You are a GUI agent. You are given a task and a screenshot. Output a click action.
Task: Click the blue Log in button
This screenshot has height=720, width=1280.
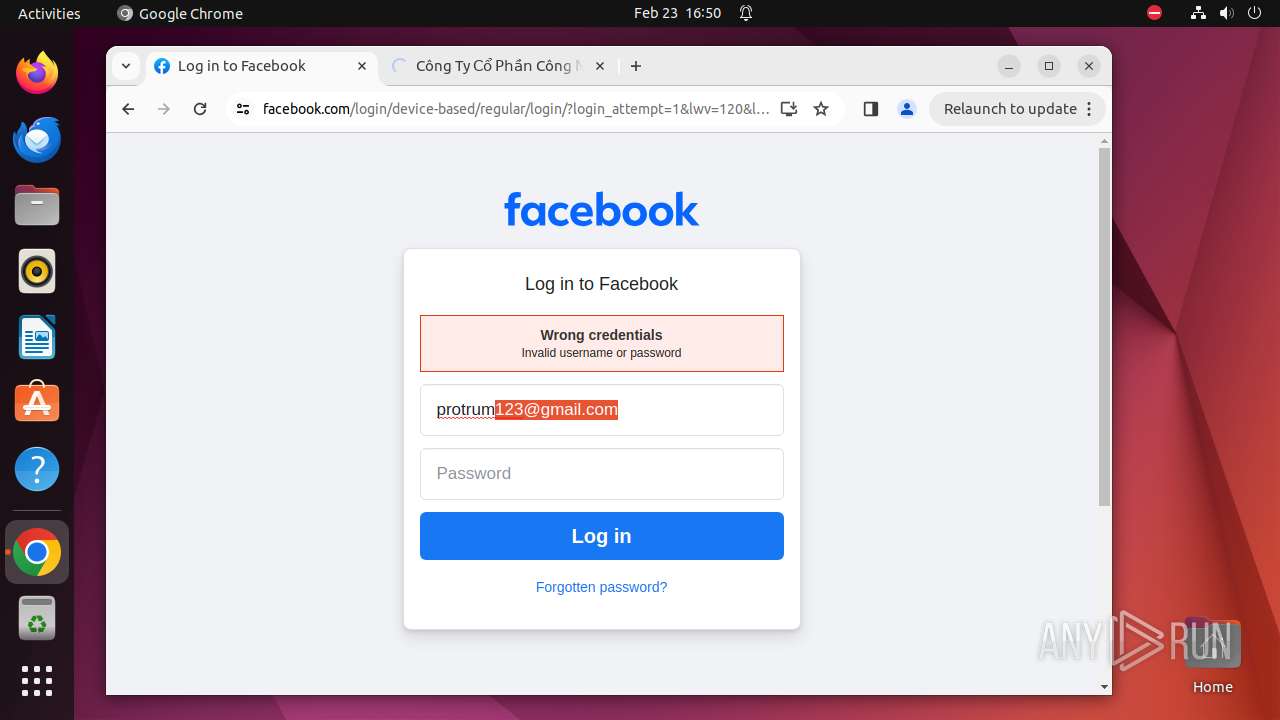click(x=601, y=536)
